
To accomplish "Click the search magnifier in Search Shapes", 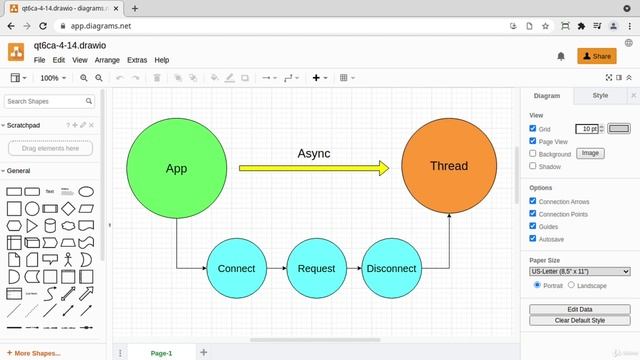I will click(x=89, y=101).
